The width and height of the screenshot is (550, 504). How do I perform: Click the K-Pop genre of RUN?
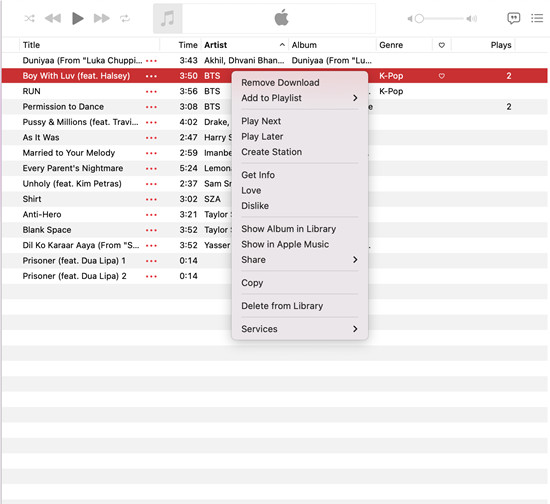(391, 91)
